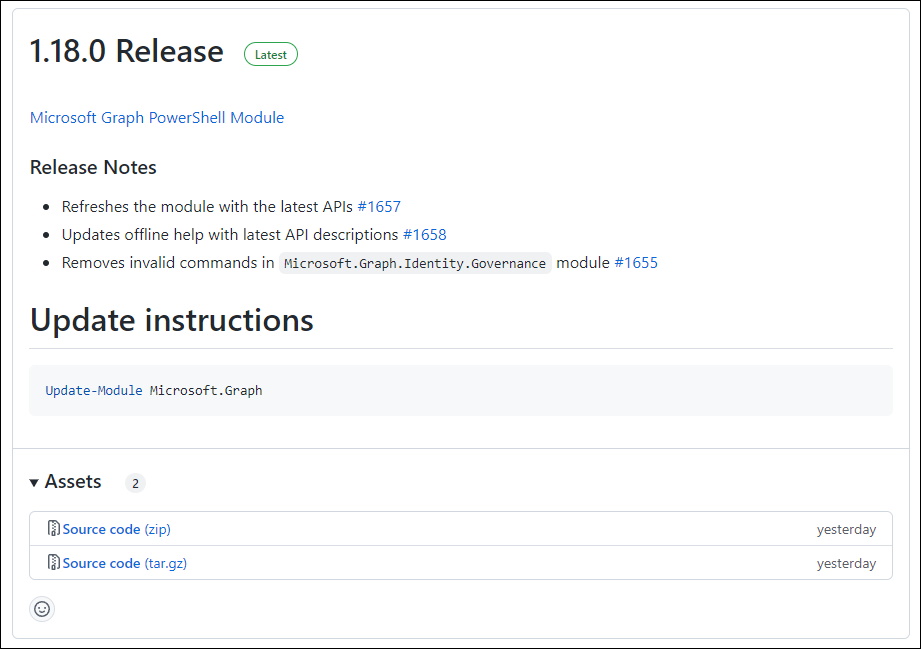Click the zip file icon beside Source code (zip)

click(53, 529)
